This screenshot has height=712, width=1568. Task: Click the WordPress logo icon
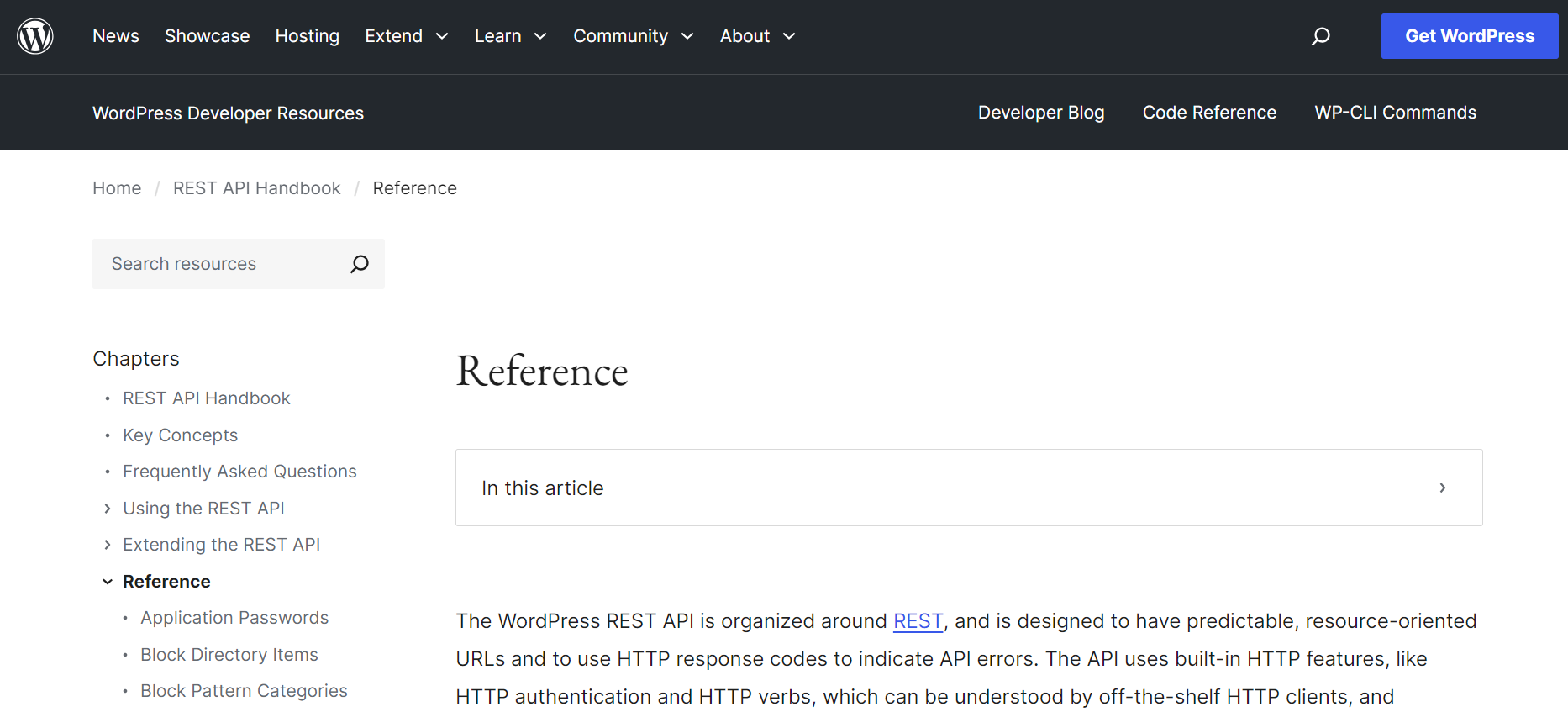point(35,36)
